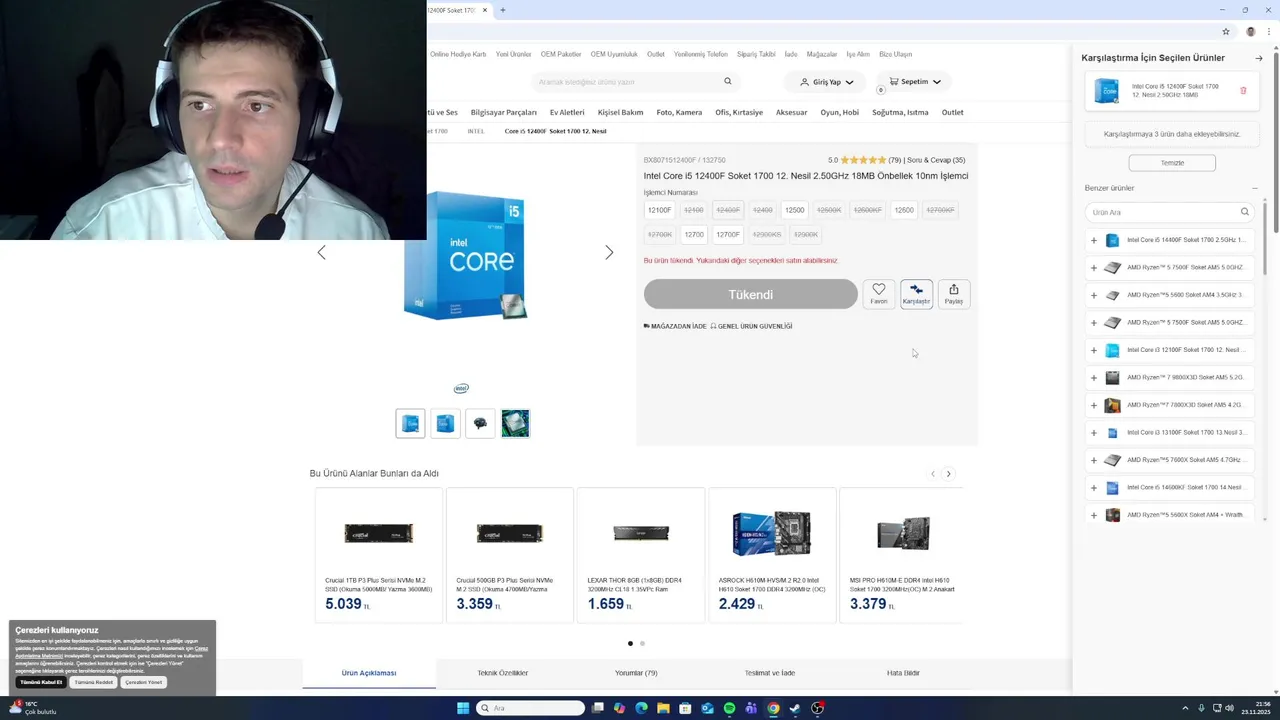Click the gray Tükendi button
This screenshot has width=1280, height=720.
(x=750, y=294)
